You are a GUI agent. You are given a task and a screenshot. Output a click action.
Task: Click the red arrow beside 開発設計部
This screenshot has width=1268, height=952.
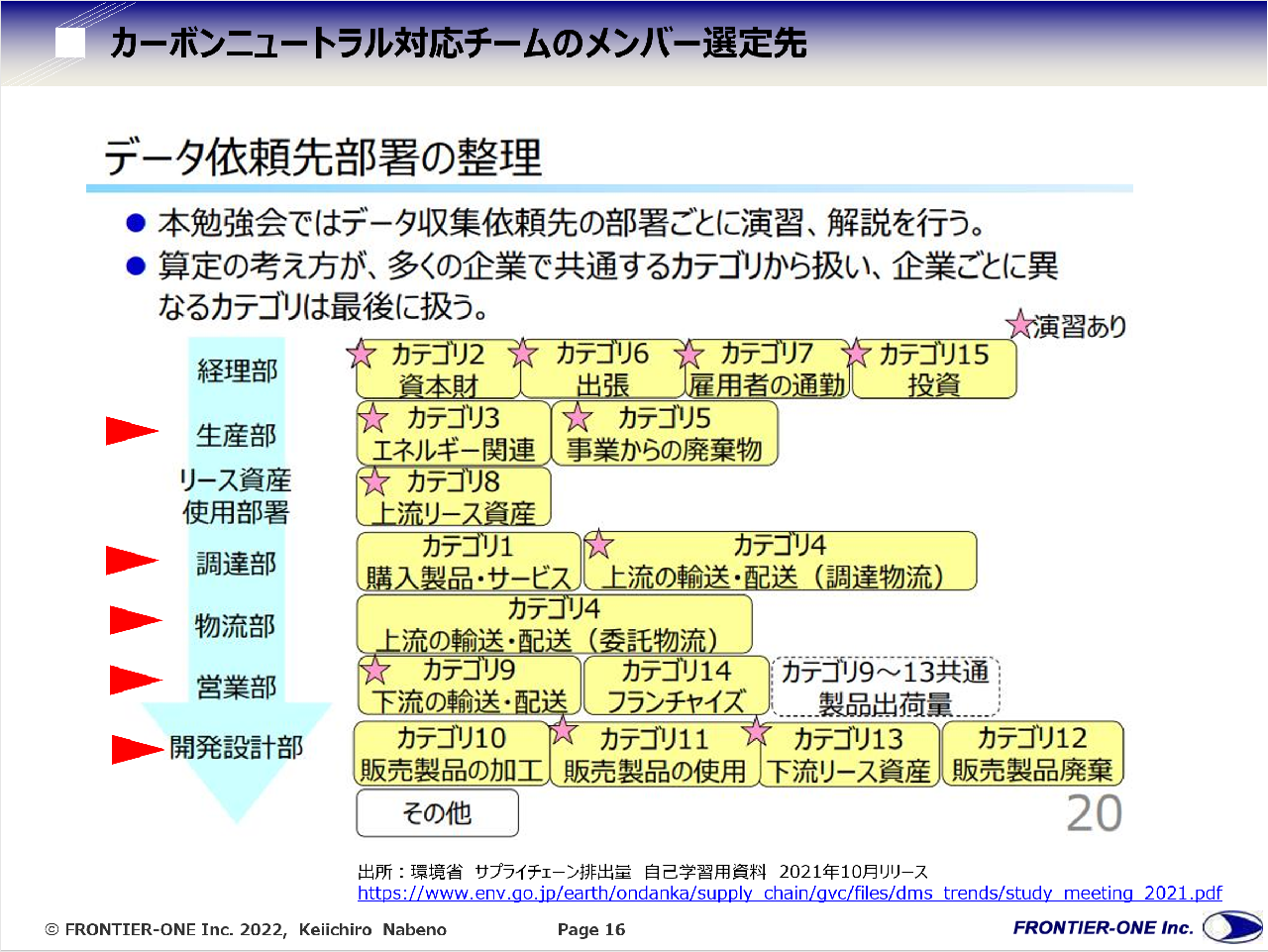[x=136, y=749]
